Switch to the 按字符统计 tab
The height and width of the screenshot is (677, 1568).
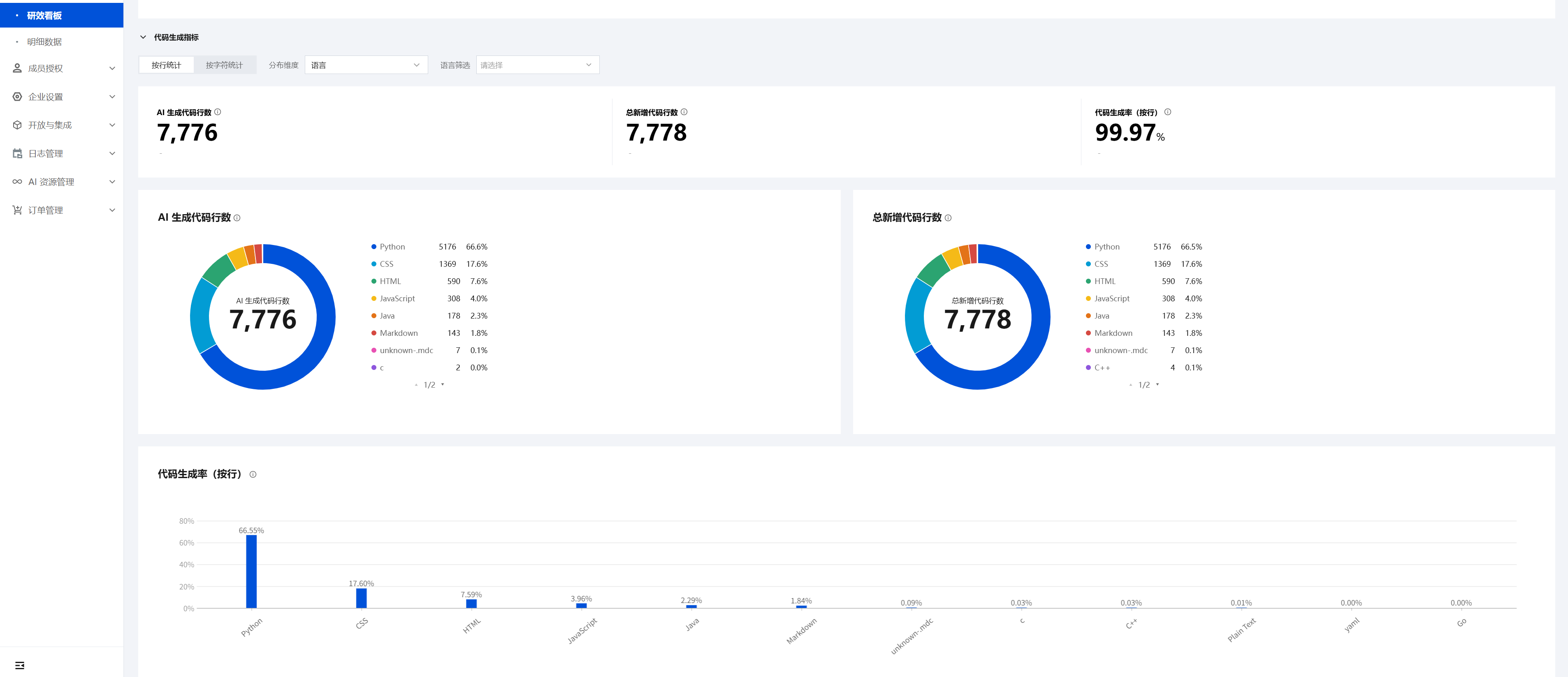tap(224, 65)
